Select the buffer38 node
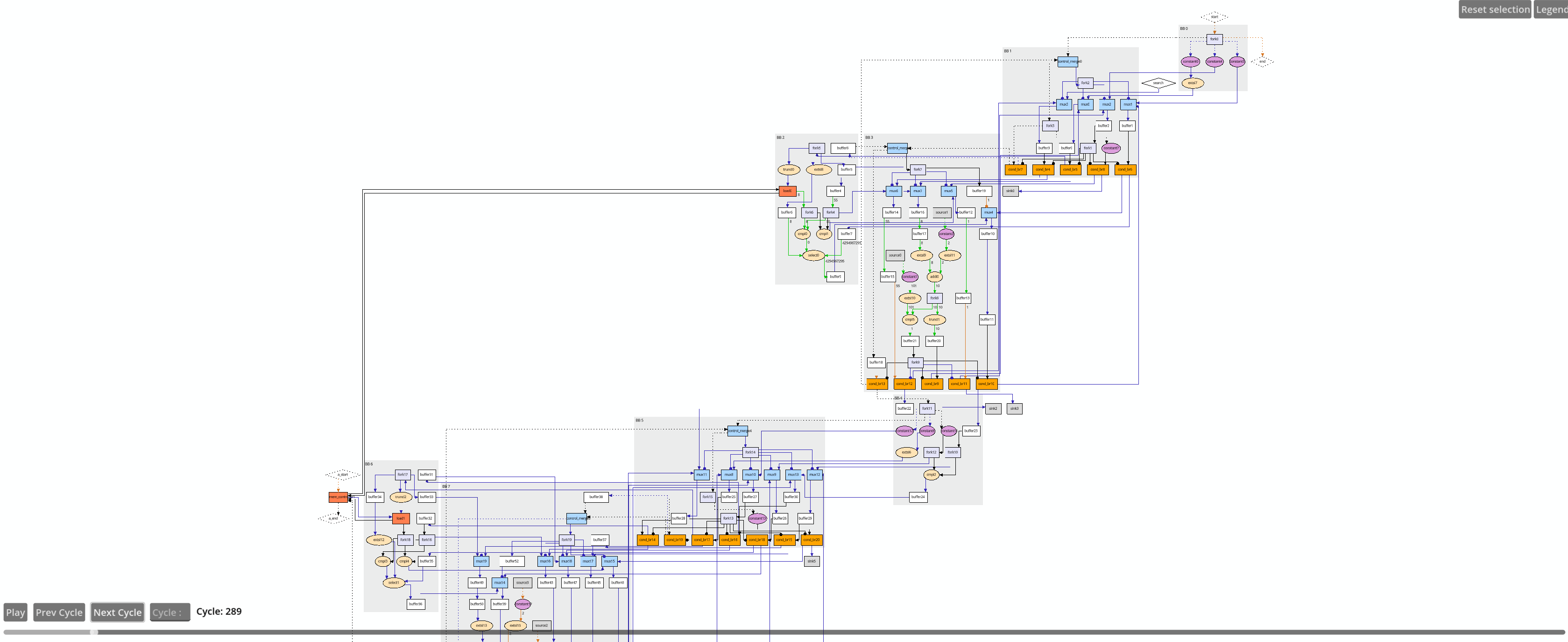 coord(597,497)
